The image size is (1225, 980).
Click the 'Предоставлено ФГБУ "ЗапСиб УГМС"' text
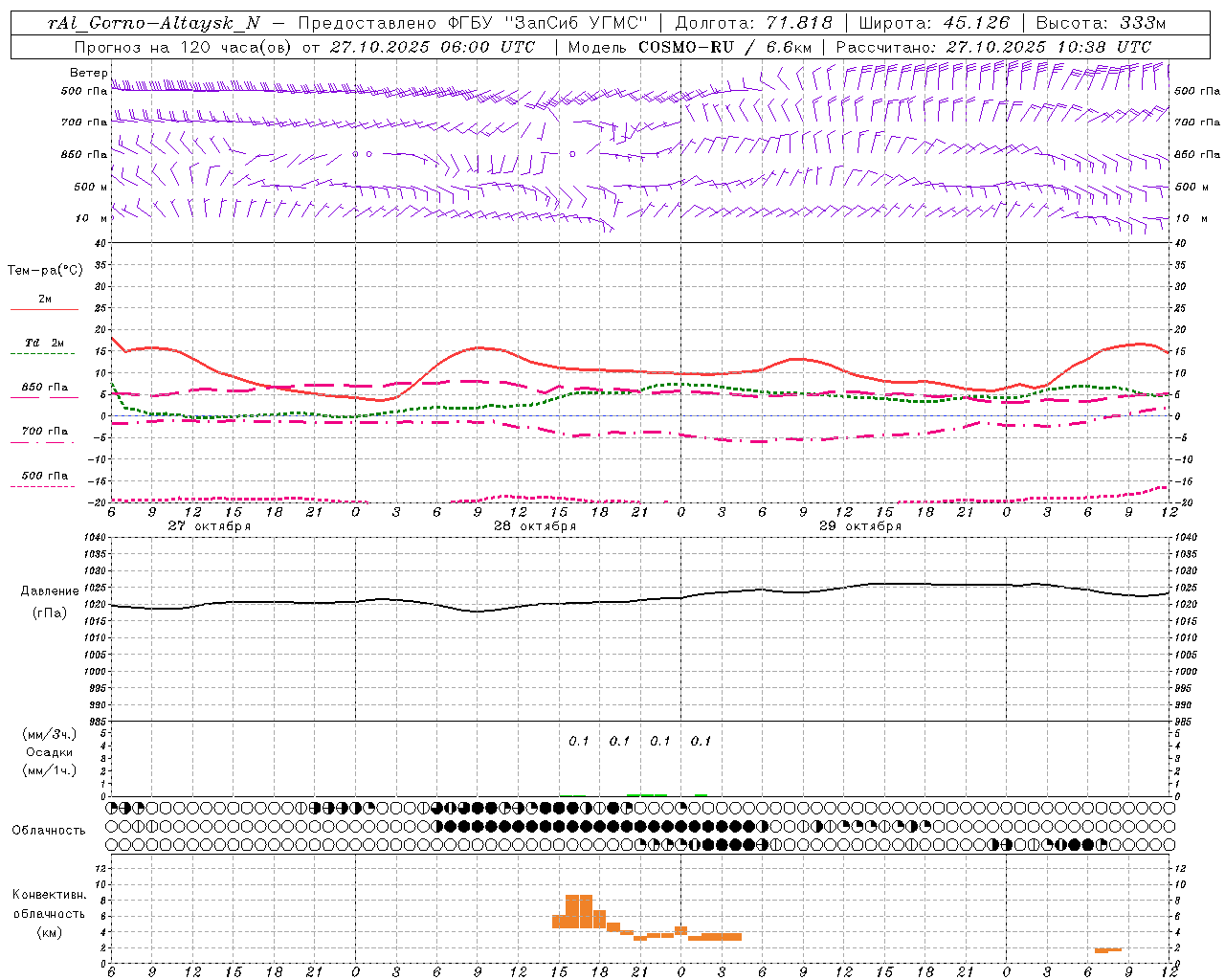[x=474, y=23]
